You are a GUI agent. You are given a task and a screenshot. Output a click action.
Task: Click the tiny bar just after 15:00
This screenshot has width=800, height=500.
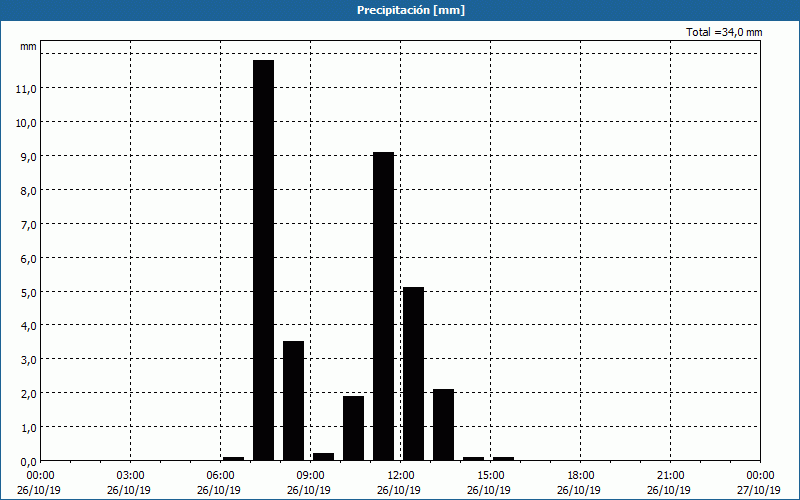(x=503, y=459)
